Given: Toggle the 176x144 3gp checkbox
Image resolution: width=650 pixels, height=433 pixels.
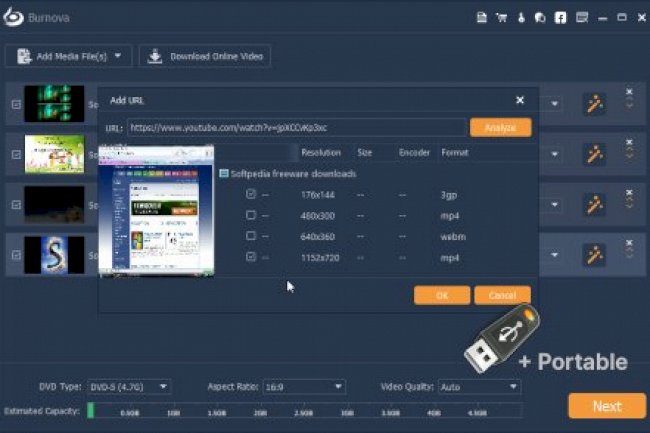Looking at the screenshot, I should (x=251, y=194).
